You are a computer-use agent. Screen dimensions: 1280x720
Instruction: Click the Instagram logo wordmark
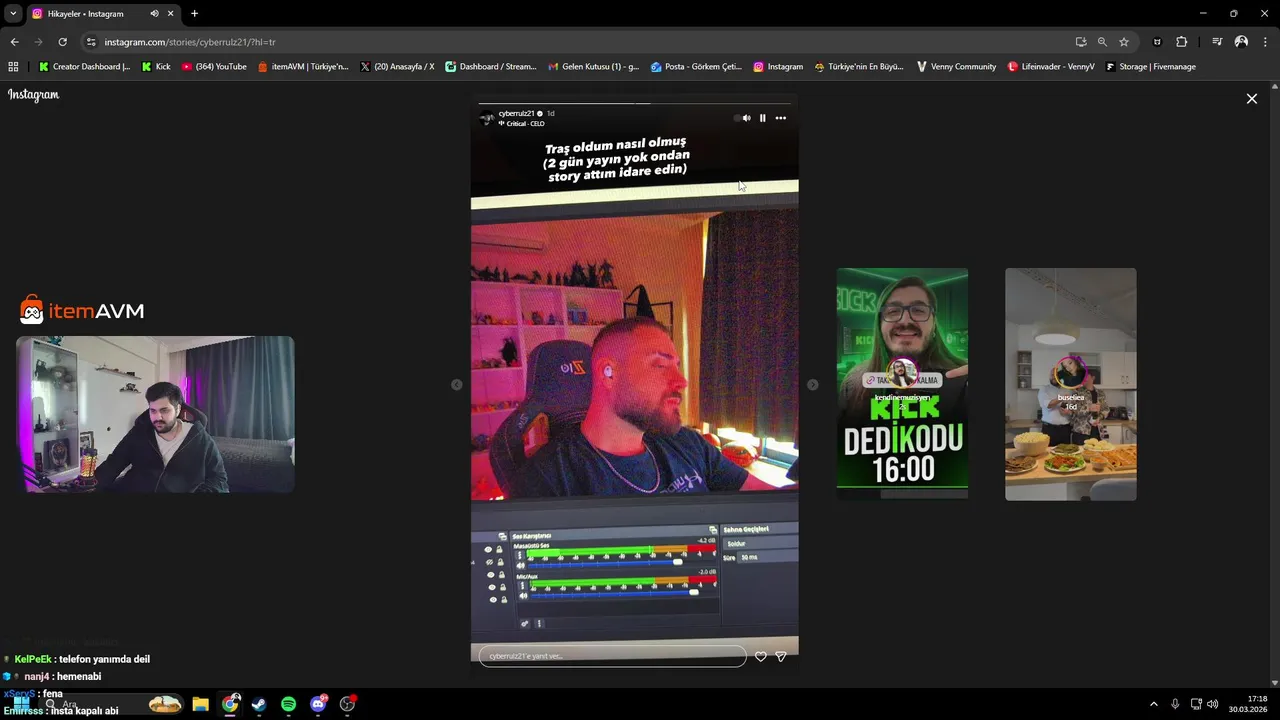tap(34, 95)
